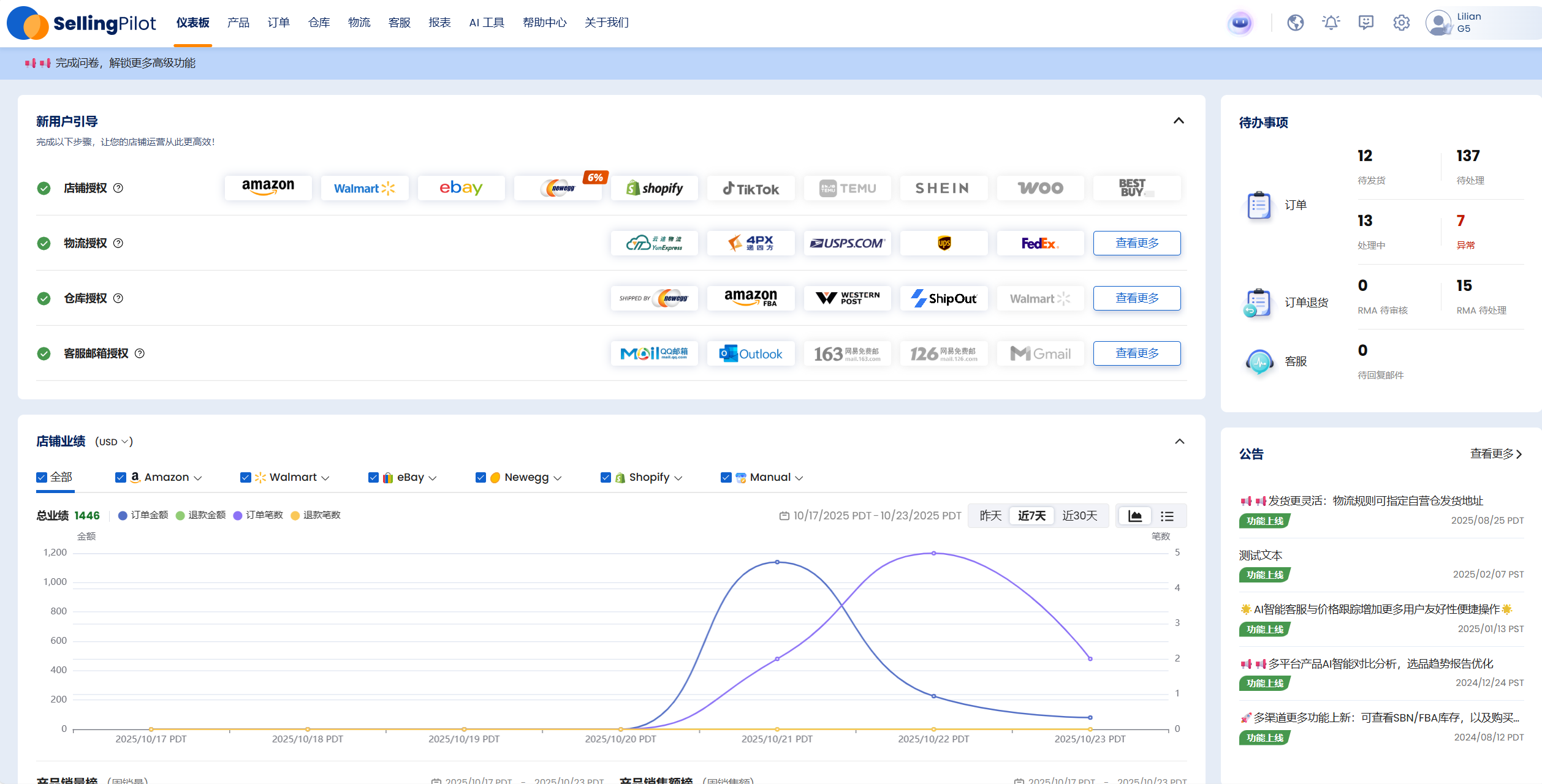The width and height of the screenshot is (1542, 784).
Task: Collapse the 新用户引导 panel
Action: click(1178, 121)
